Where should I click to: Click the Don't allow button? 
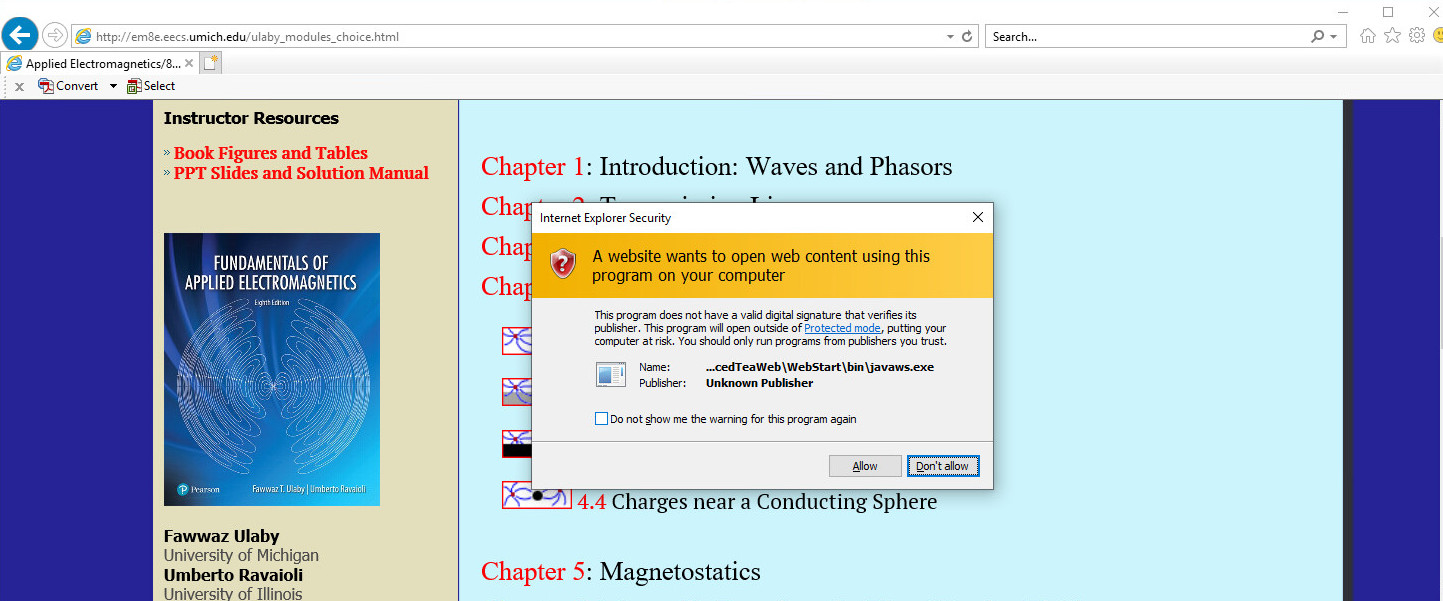pyautogui.click(x=942, y=466)
